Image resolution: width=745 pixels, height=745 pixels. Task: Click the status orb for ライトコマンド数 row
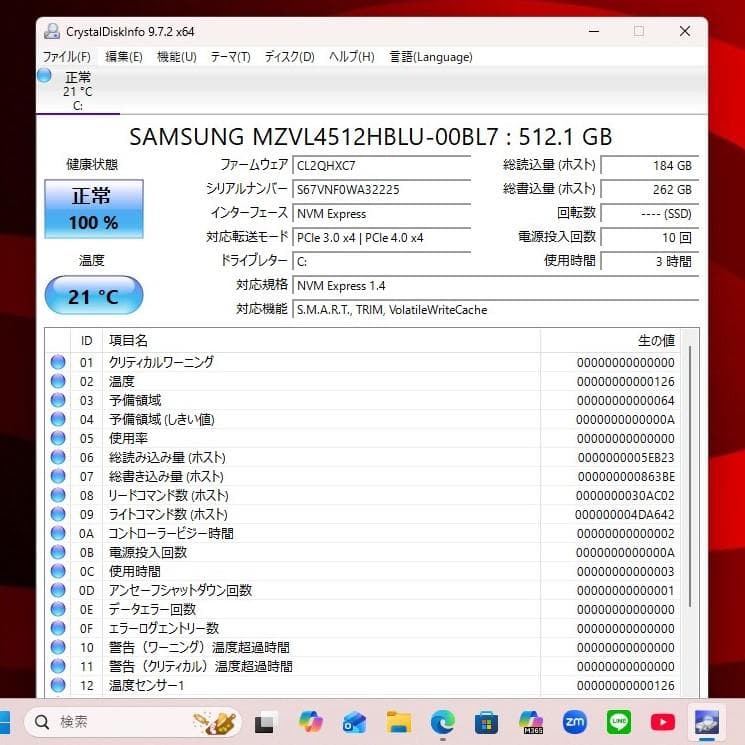[58, 514]
